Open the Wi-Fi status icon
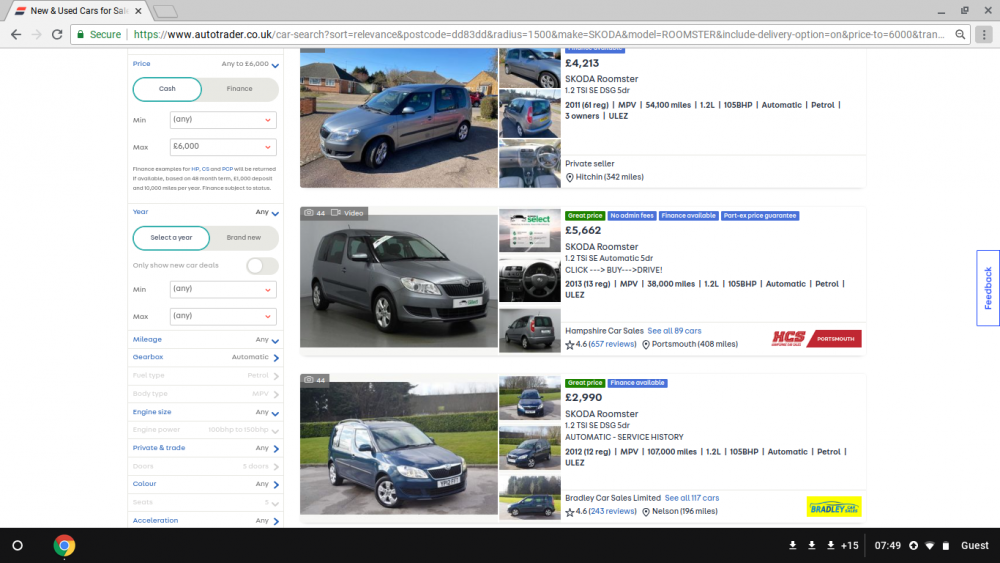Viewport: 1000px width, 563px height. coord(930,546)
